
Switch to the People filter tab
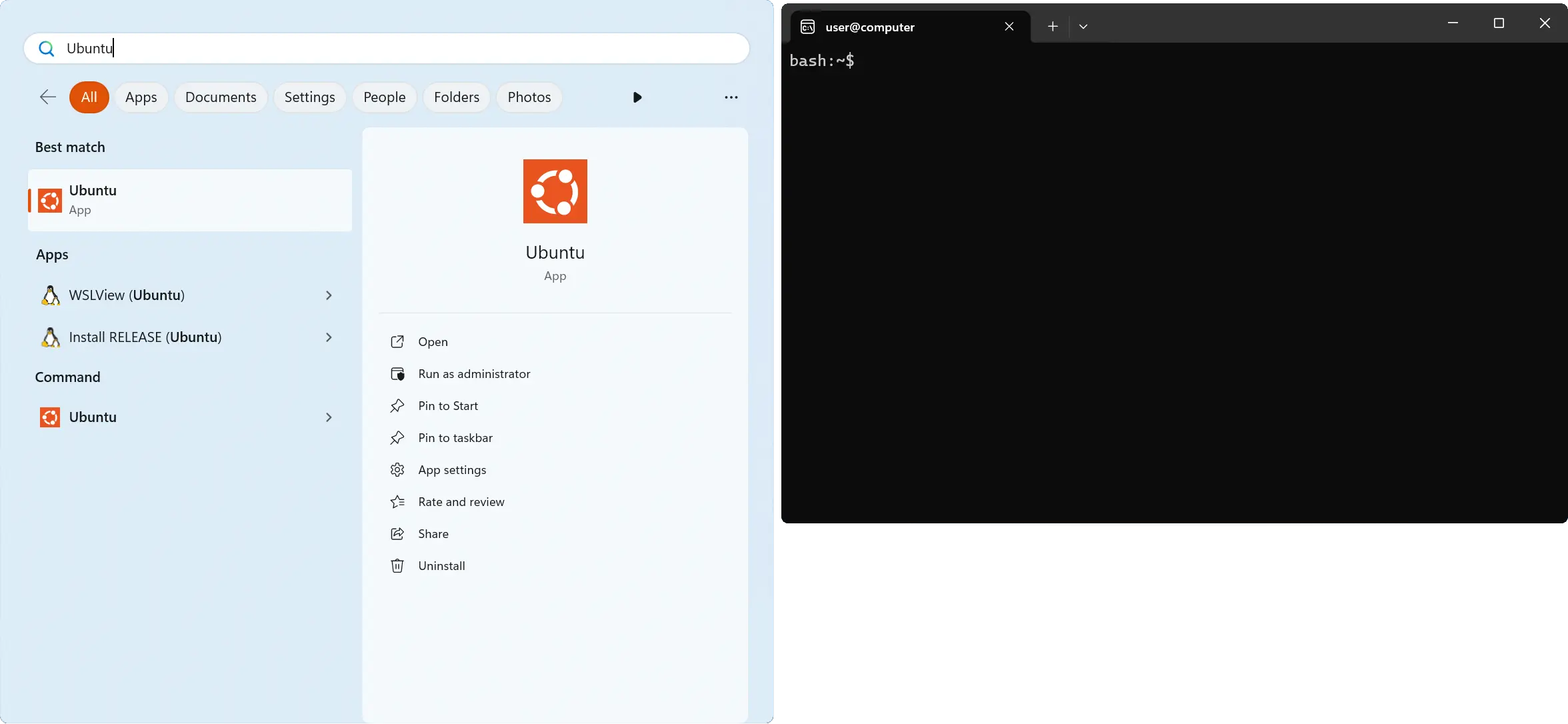point(385,97)
